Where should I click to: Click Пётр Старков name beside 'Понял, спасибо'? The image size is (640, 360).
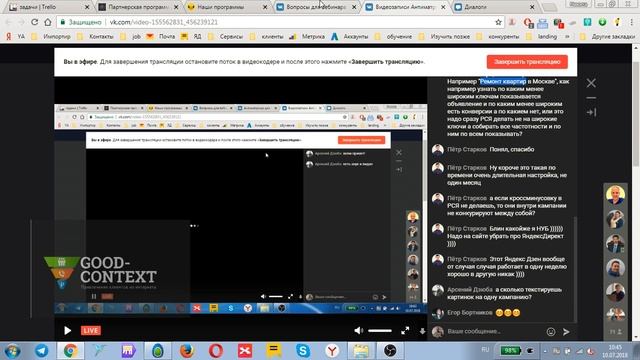tap(467, 149)
